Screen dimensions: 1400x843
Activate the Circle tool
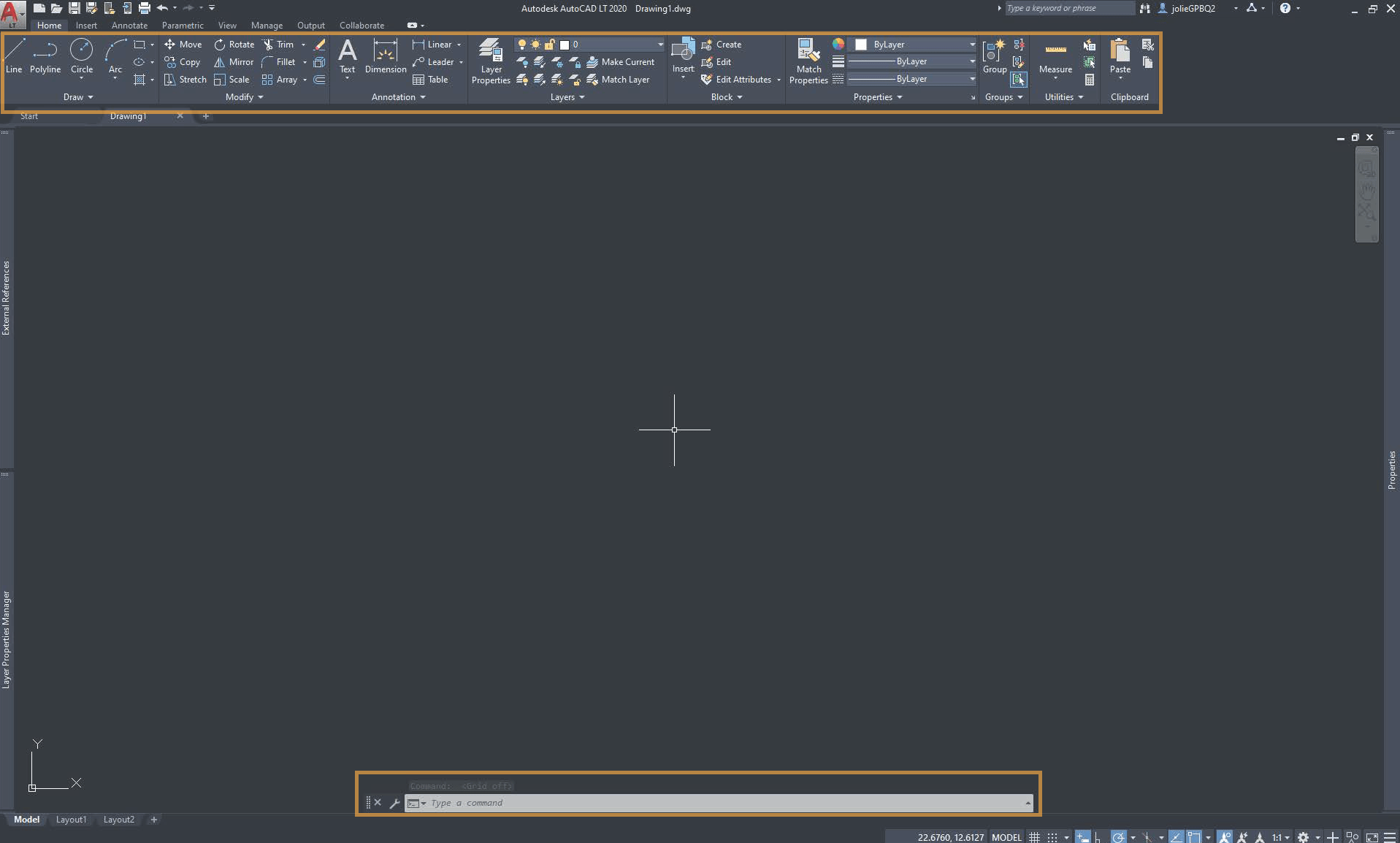tap(81, 56)
